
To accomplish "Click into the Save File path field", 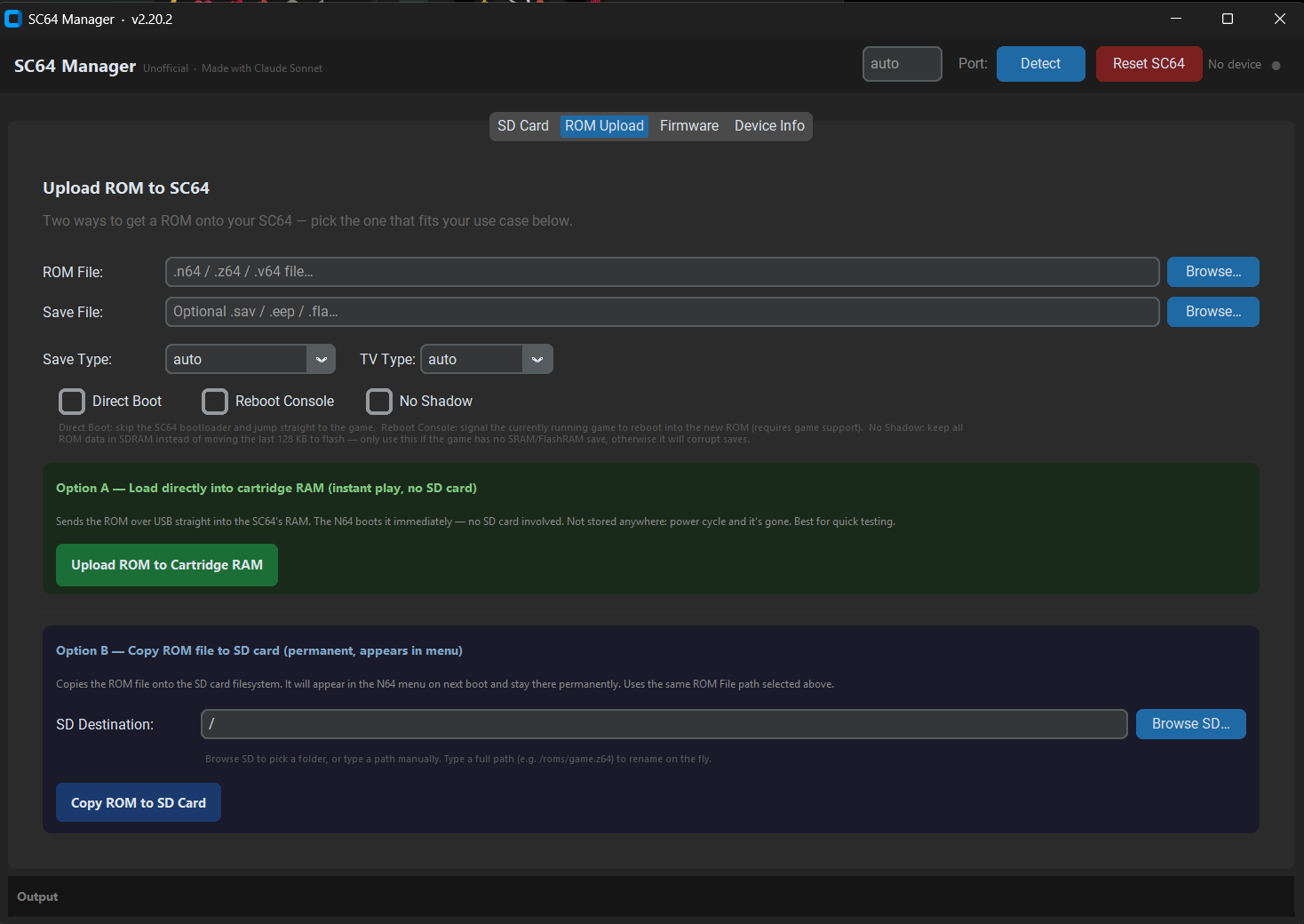I will click(663, 312).
